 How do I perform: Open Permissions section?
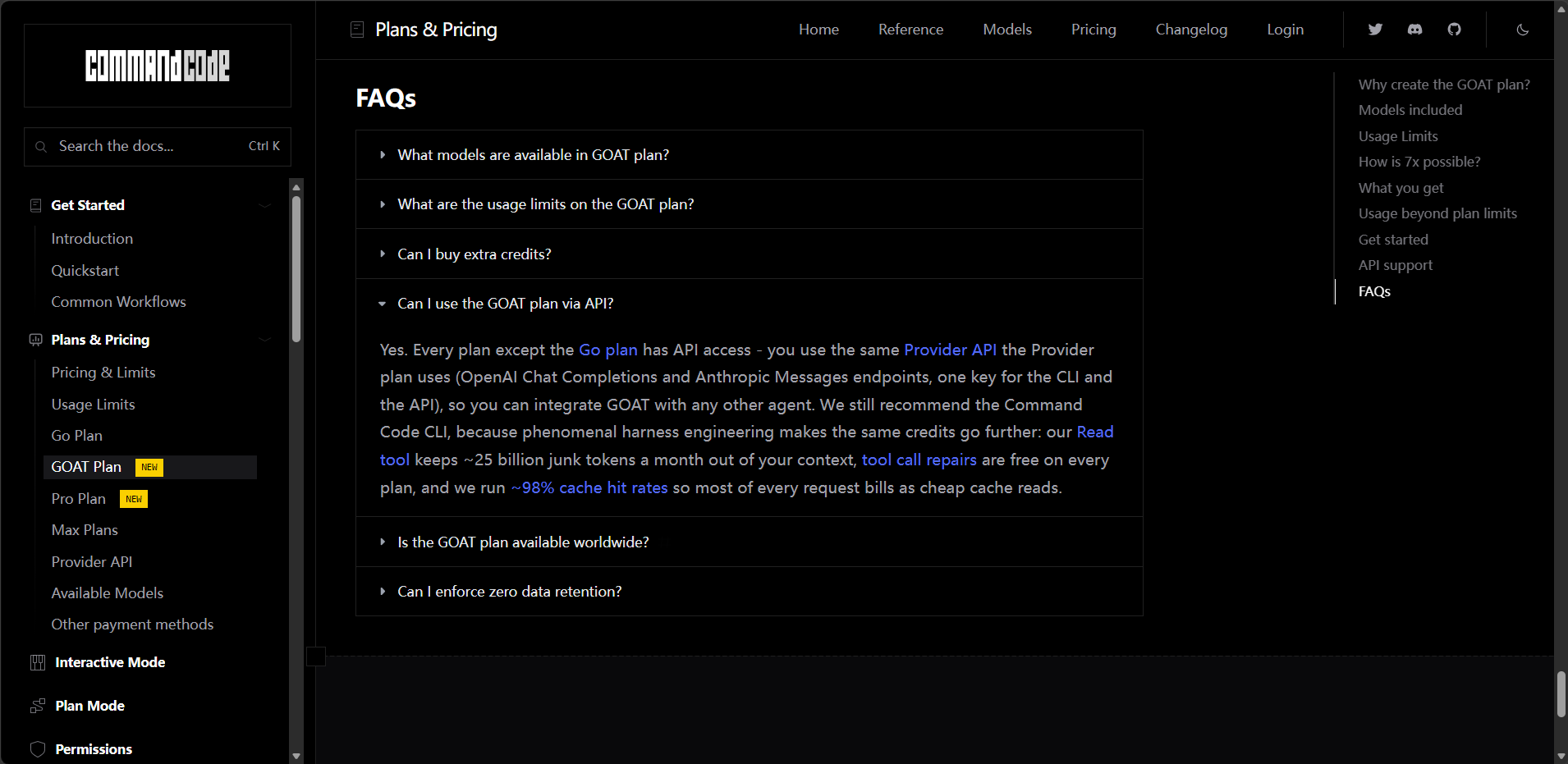(94, 749)
